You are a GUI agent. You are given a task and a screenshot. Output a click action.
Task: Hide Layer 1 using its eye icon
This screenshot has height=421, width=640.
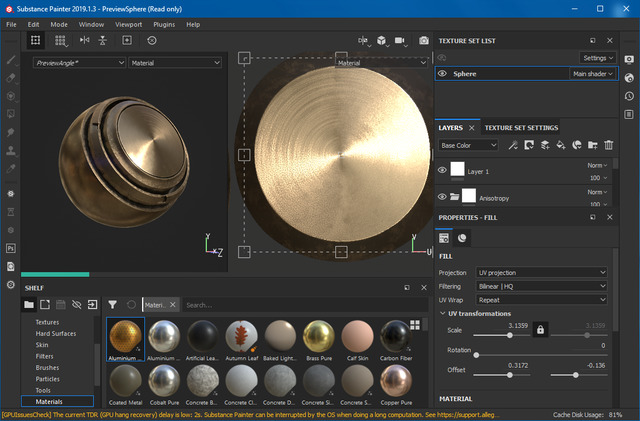442,170
